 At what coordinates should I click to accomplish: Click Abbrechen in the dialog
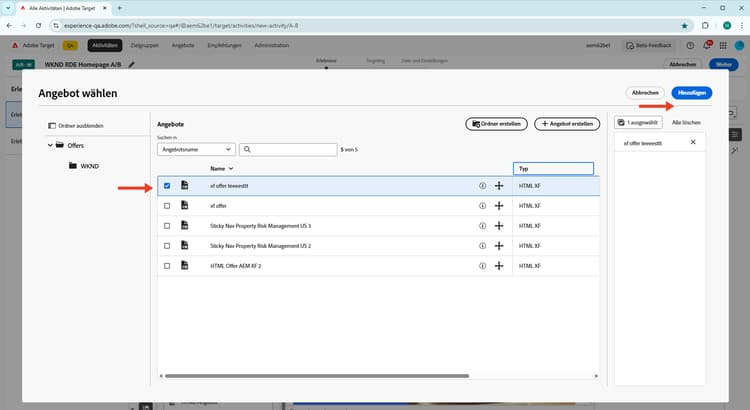click(645, 93)
